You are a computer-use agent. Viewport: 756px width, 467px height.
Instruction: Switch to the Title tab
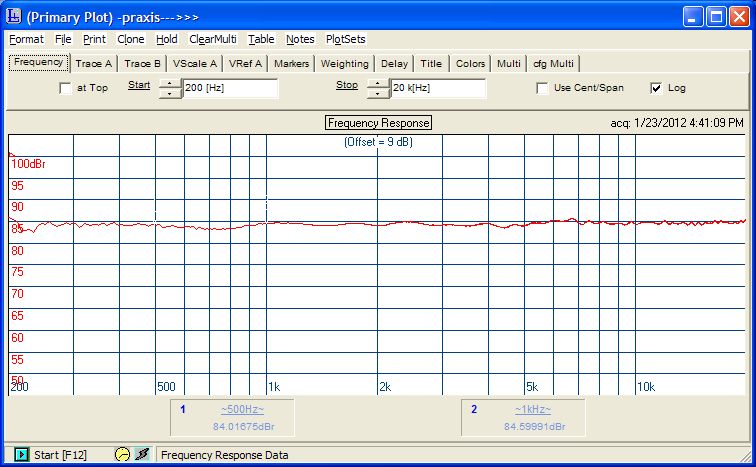tap(431, 64)
